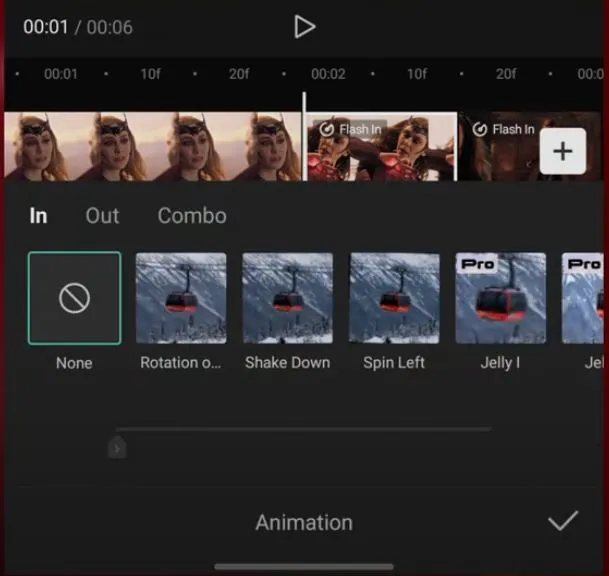Tap the Flash In badge on the second clip
Screen dimensions: 609x576
point(348,129)
